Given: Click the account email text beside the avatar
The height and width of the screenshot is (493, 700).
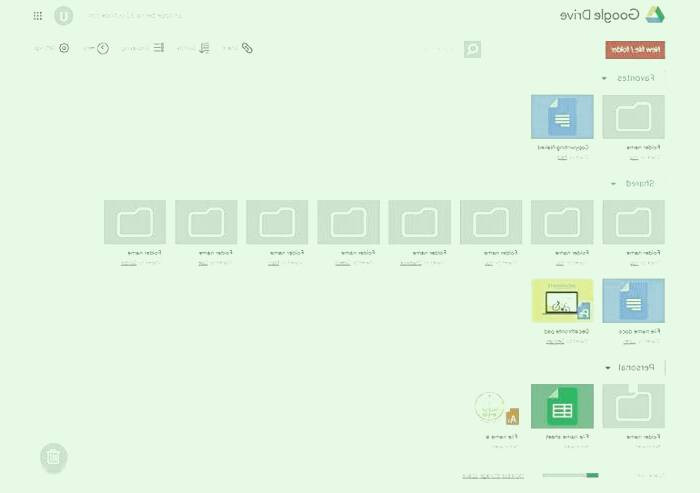Looking at the screenshot, I should (x=135, y=15).
